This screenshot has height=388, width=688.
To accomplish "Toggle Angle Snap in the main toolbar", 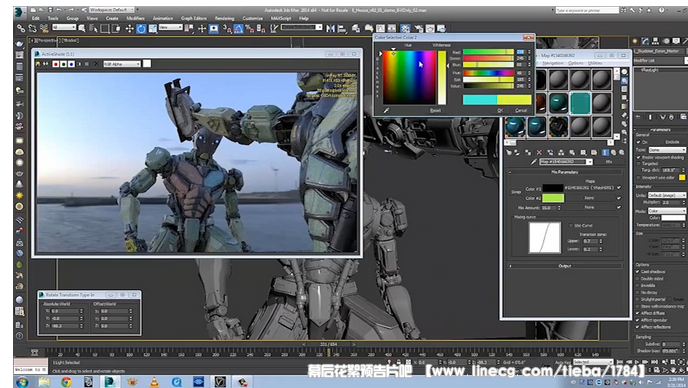I will (239, 29).
